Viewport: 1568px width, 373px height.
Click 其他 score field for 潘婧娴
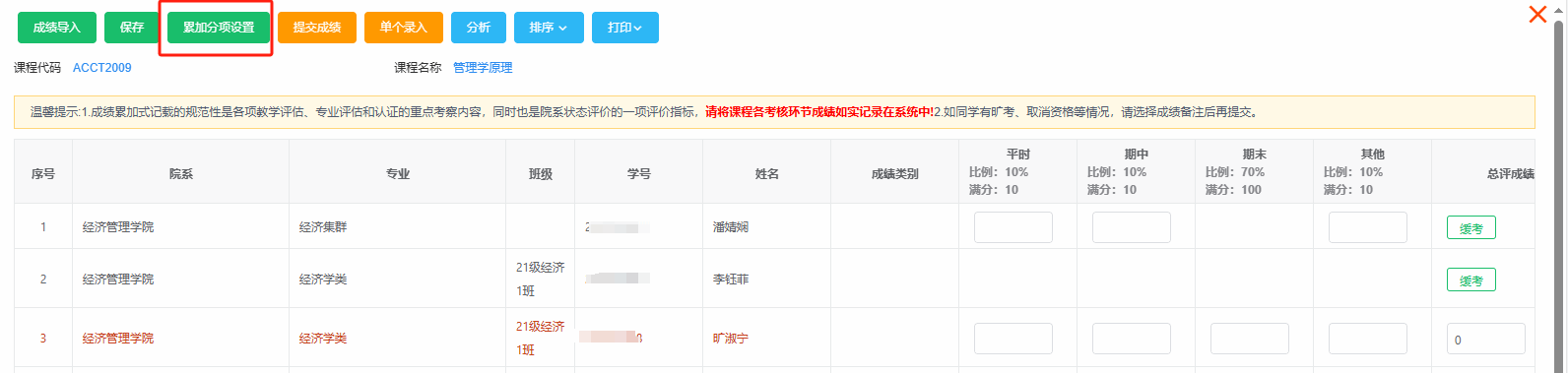1368,227
